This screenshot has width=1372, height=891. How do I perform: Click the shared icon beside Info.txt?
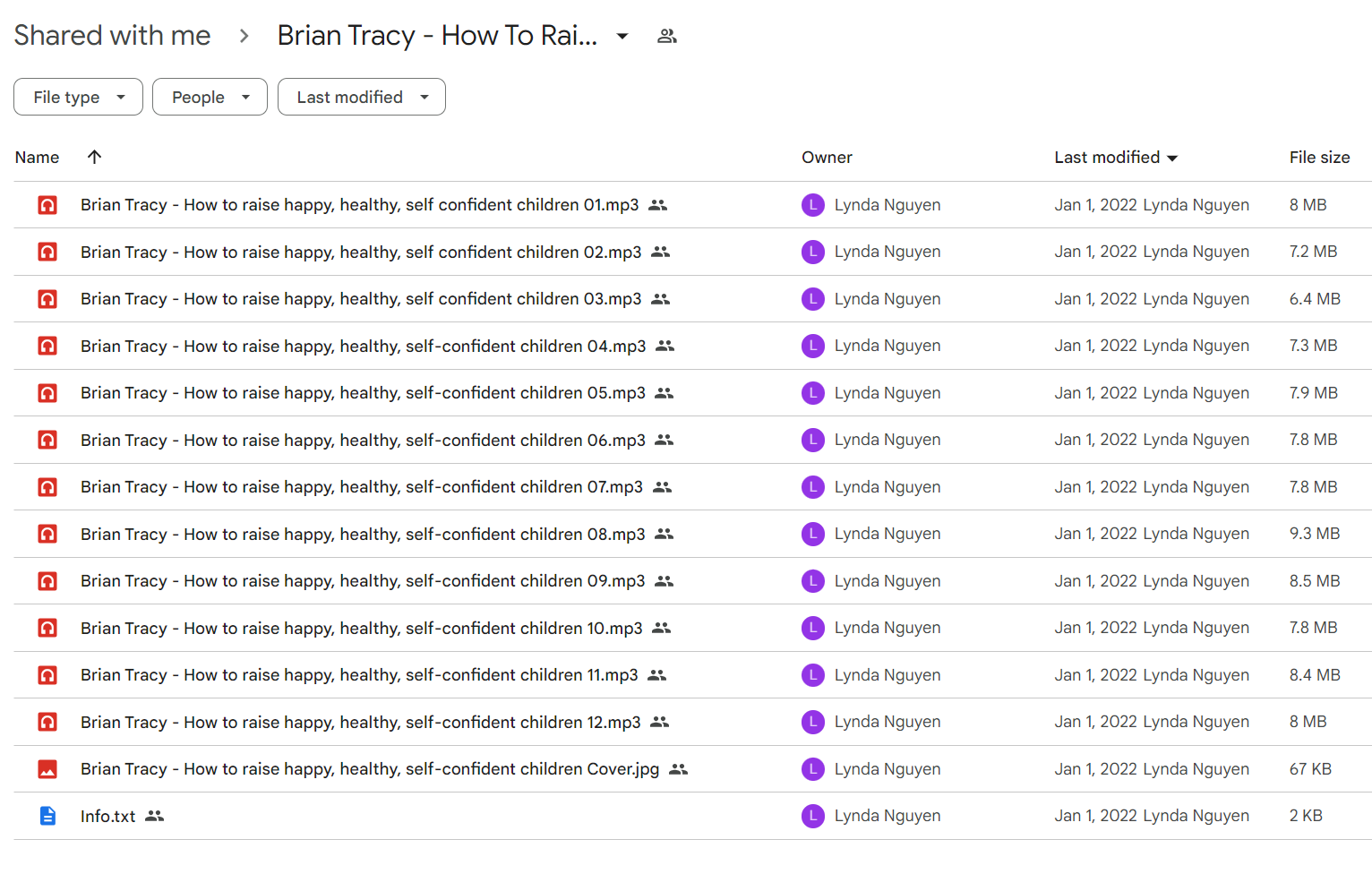[x=155, y=816]
